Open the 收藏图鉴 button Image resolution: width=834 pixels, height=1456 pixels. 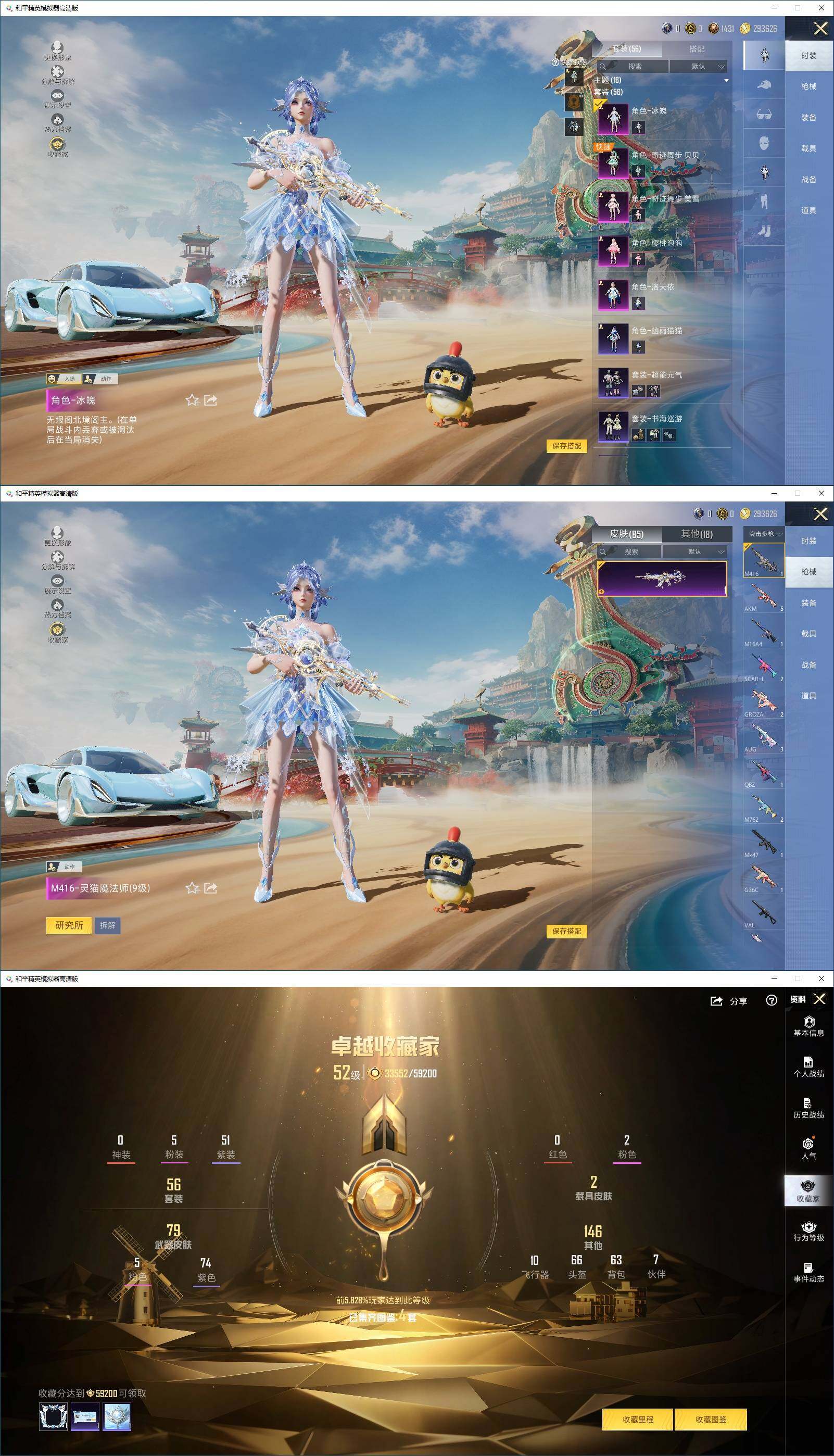tap(711, 1420)
